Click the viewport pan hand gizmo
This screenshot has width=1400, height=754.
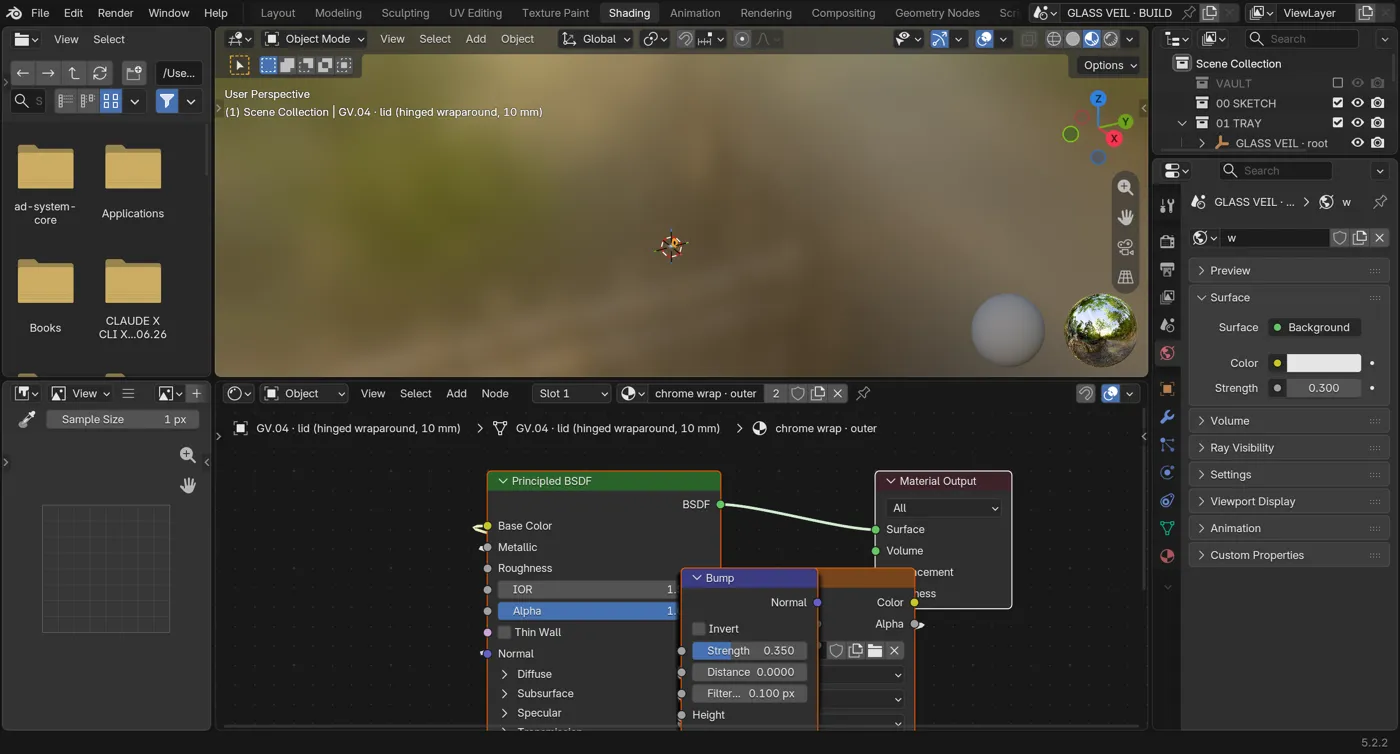point(1125,217)
